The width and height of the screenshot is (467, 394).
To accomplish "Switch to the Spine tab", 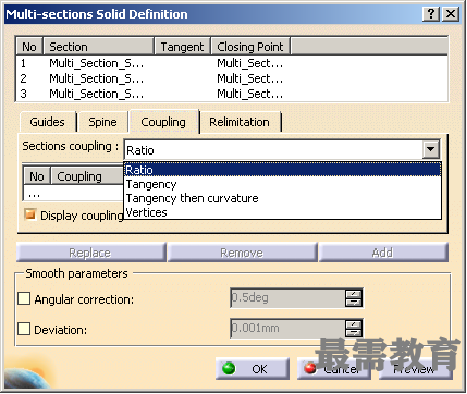I will 102,122.
